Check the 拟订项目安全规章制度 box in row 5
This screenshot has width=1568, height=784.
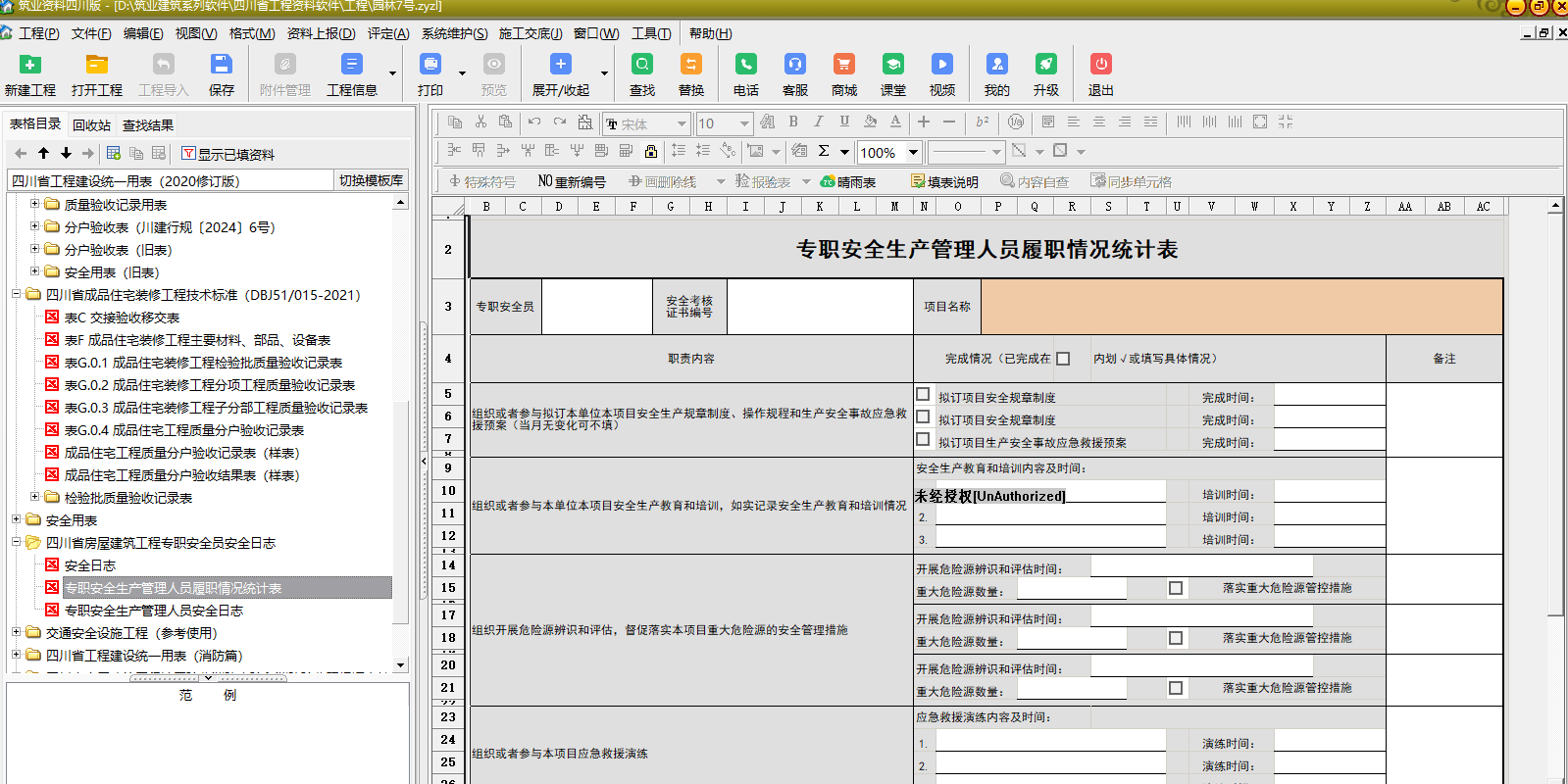[x=923, y=394]
